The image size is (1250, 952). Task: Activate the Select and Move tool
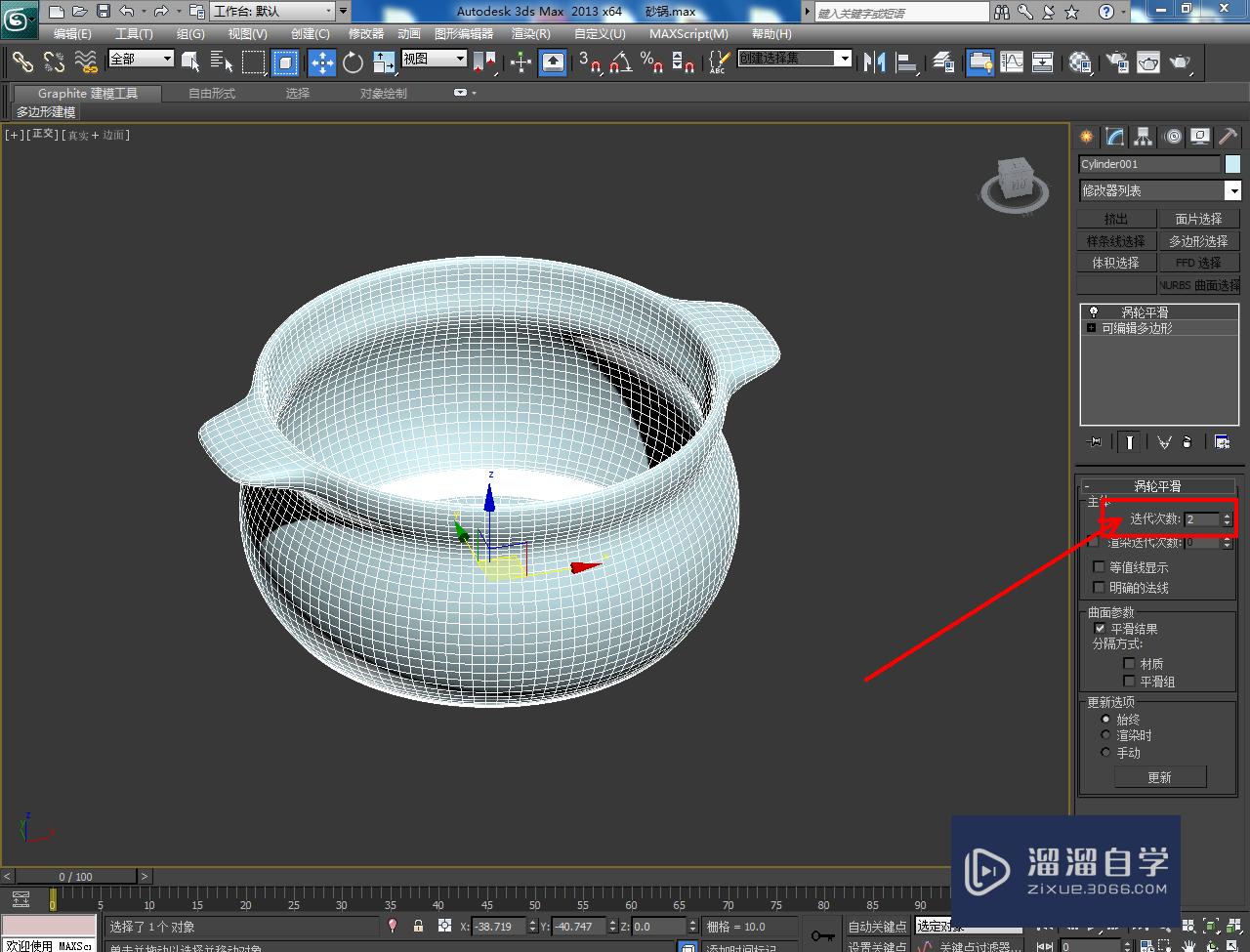tap(322, 62)
